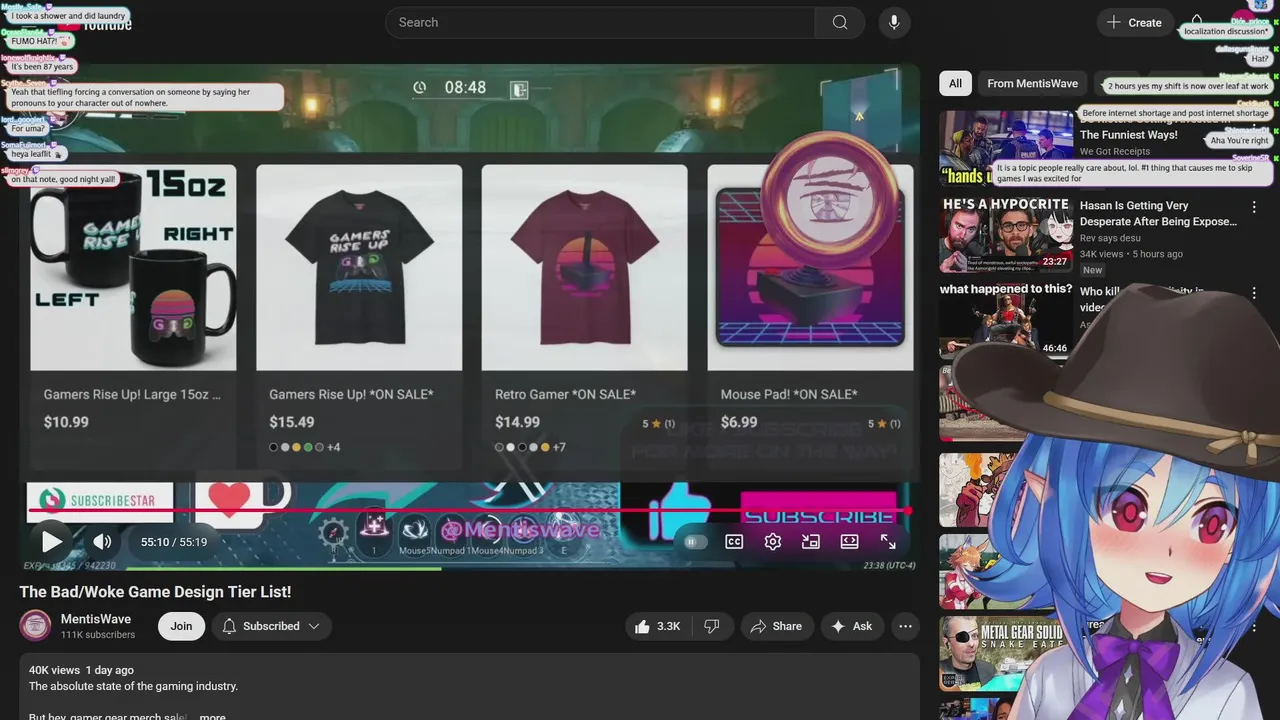Viewport: 1280px width, 720px height.
Task: Click the 55:10 / 55:19 time display
Action: click(x=174, y=542)
